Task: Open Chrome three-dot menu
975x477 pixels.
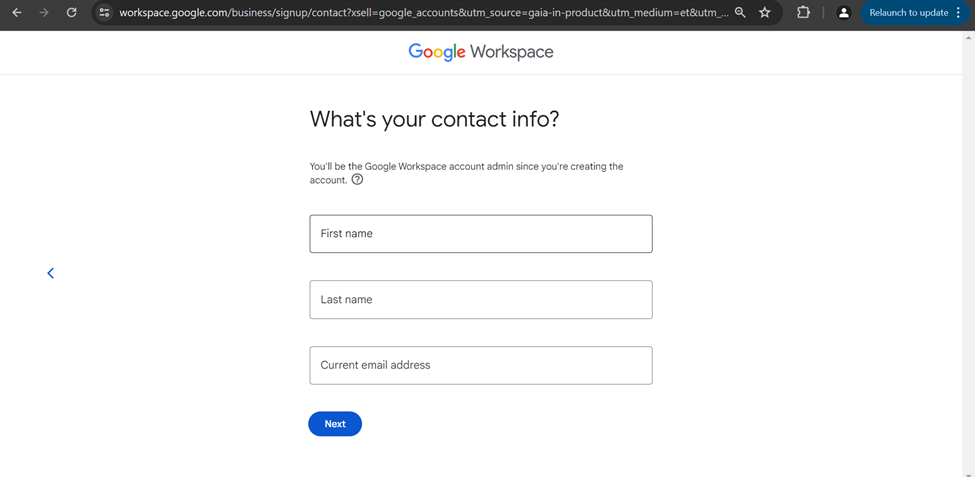Action: (x=958, y=12)
